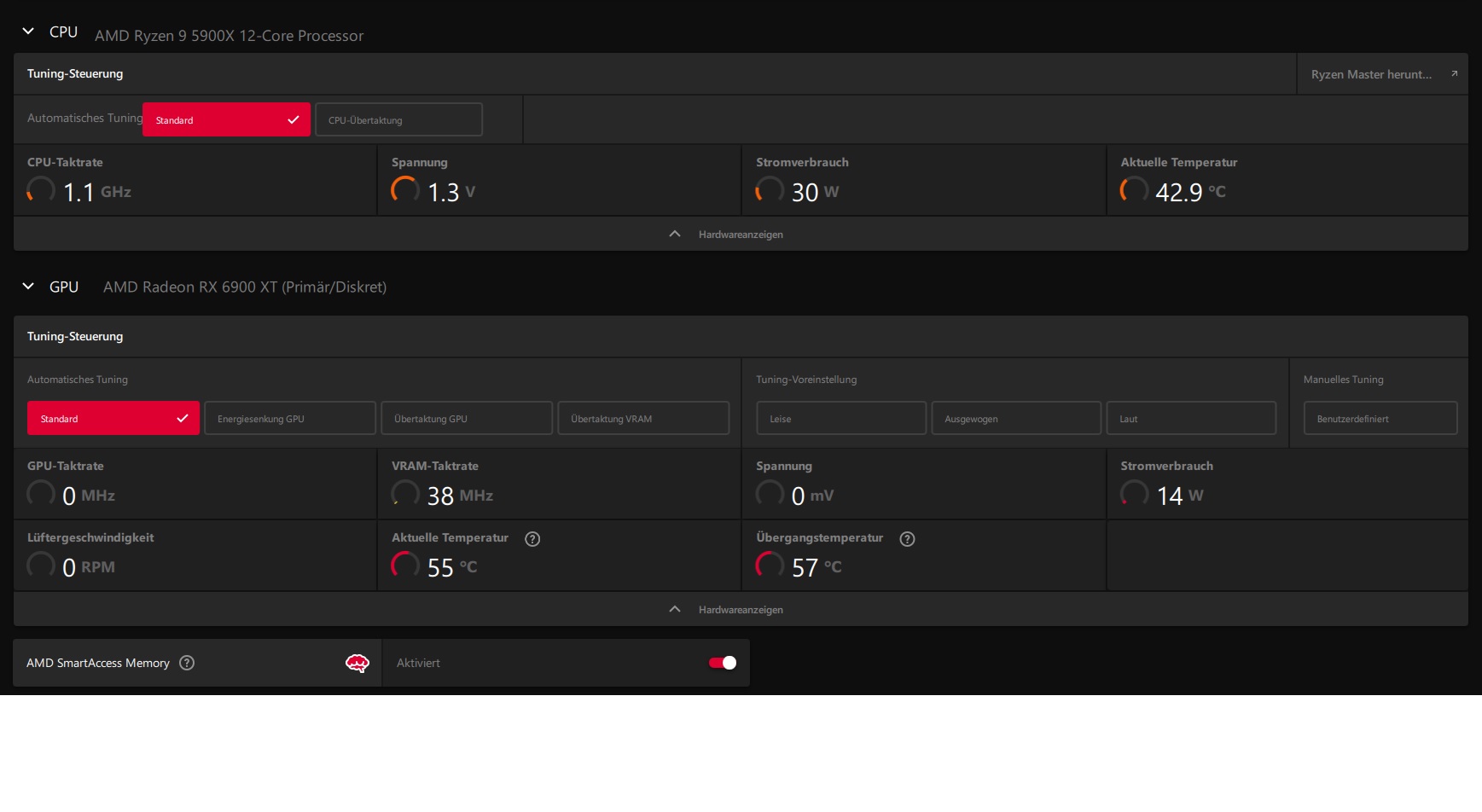Viewport: 1482px width, 812px height.
Task: Click the 1.1 GHz clock value
Action: [x=97, y=192]
